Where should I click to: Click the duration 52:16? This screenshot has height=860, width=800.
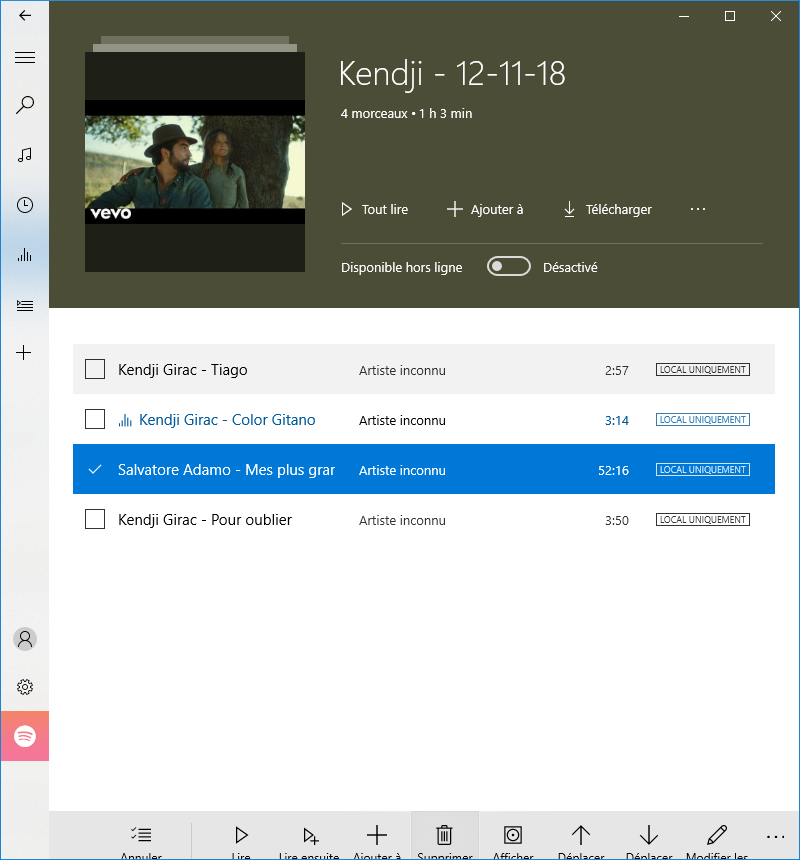click(614, 471)
